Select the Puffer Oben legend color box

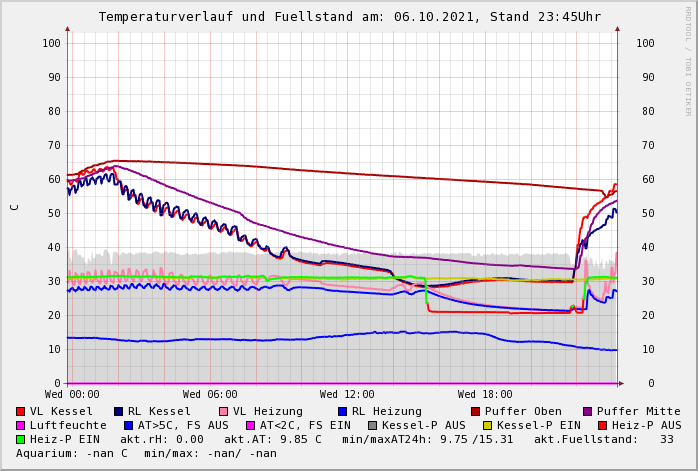click(x=475, y=411)
